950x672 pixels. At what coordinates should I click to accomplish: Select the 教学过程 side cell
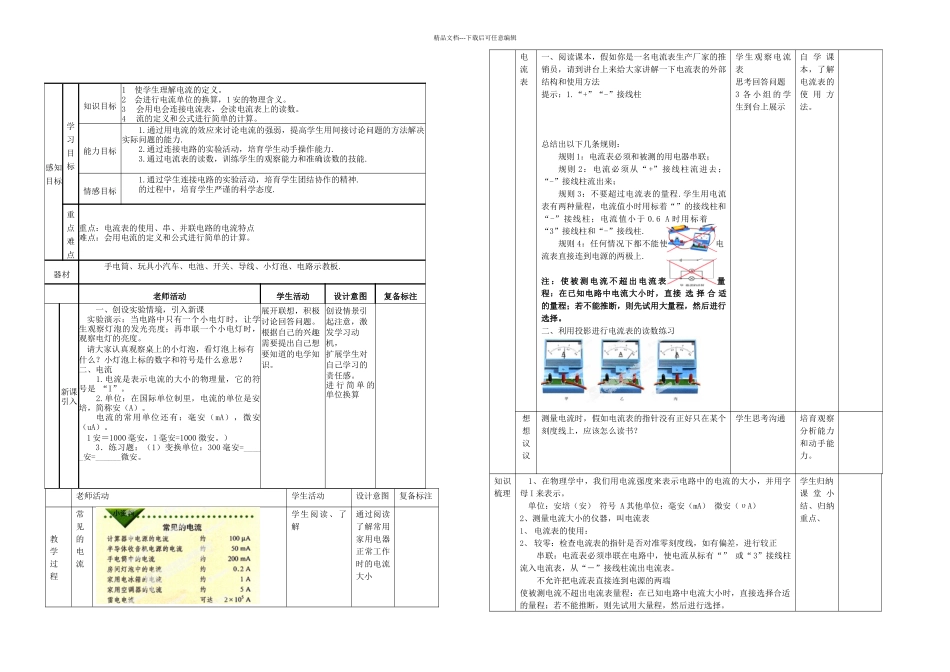(x=54, y=557)
